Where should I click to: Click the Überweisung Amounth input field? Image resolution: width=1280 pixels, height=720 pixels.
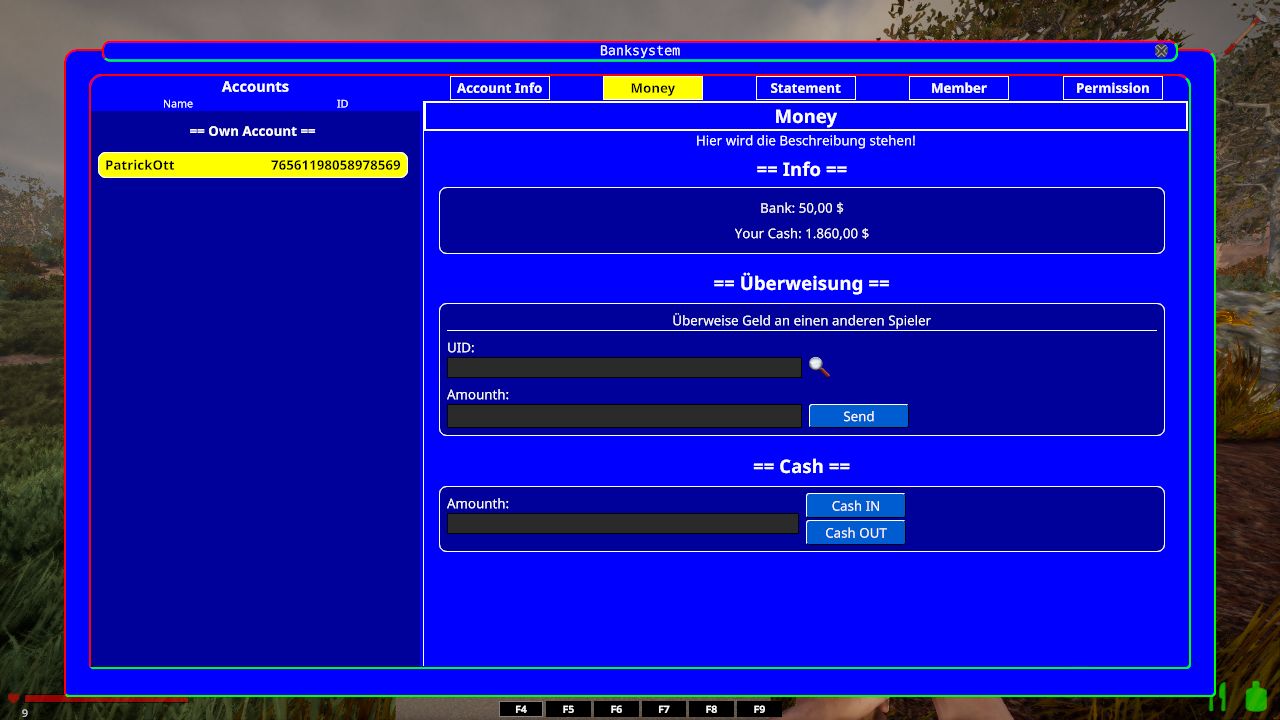point(624,416)
